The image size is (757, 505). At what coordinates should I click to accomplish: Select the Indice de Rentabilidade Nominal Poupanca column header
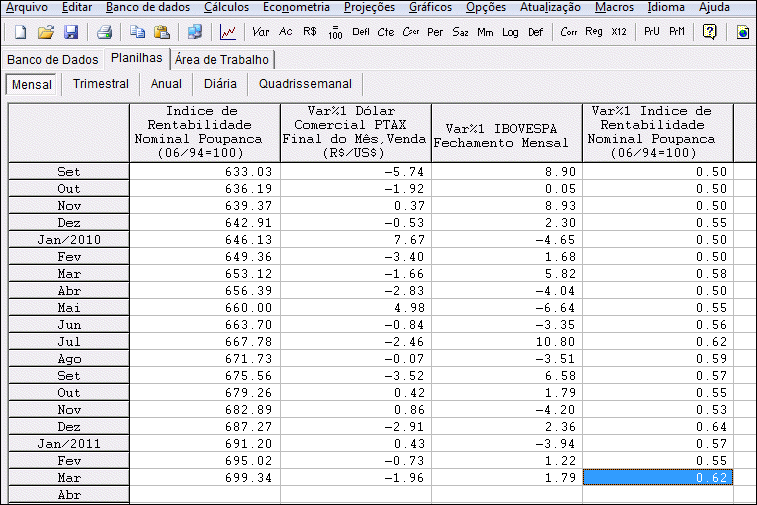point(205,132)
